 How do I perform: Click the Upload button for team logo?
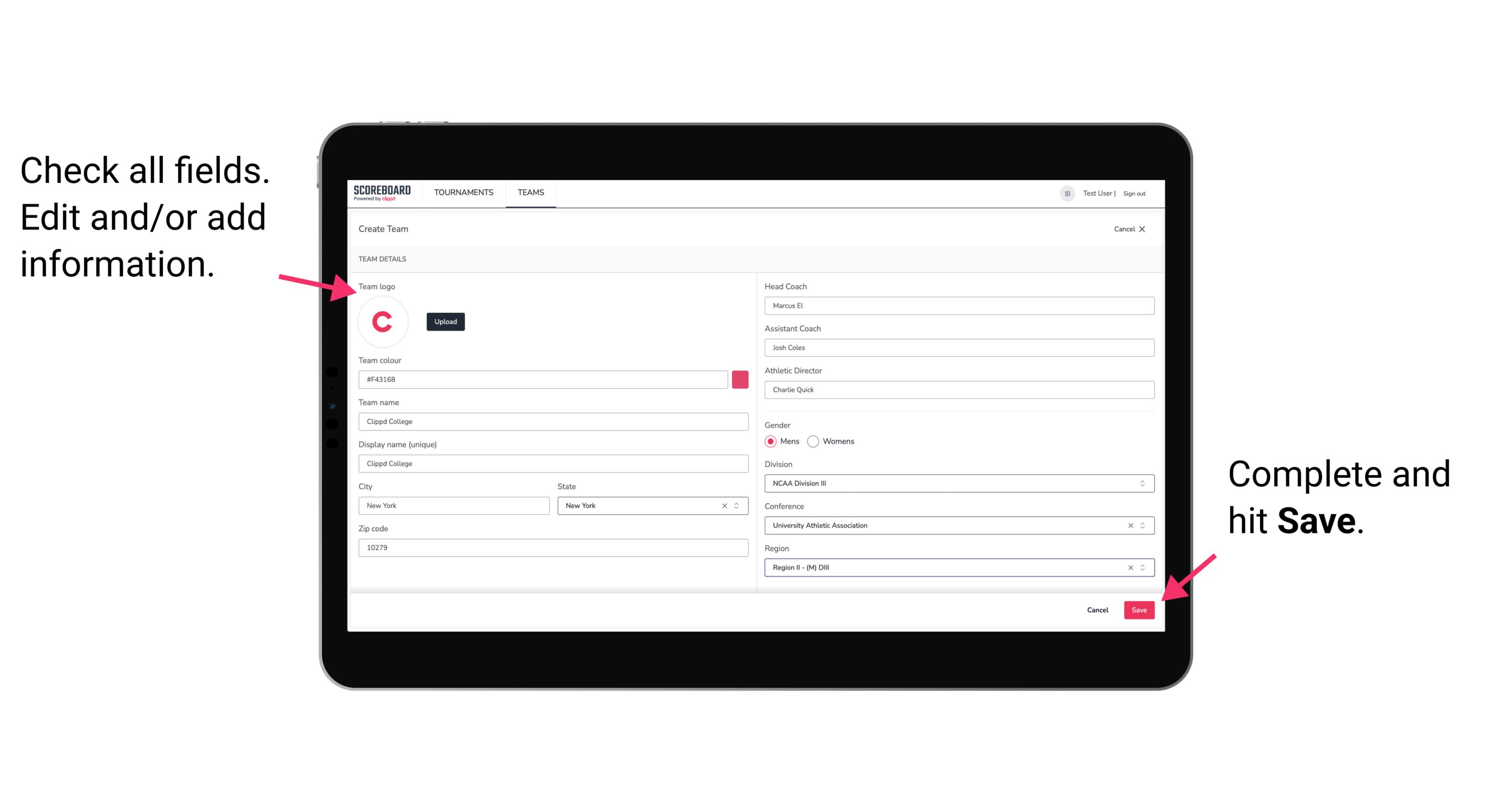pyautogui.click(x=445, y=321)
